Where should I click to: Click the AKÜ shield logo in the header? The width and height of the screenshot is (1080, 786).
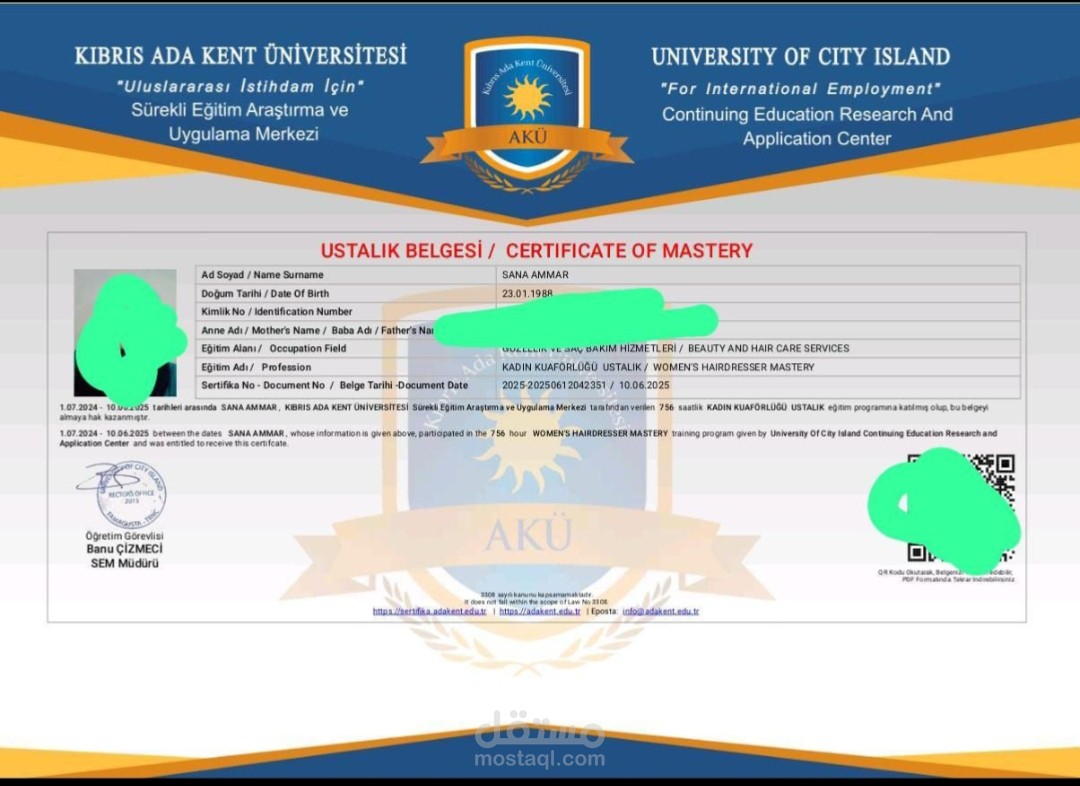point(527,116)
